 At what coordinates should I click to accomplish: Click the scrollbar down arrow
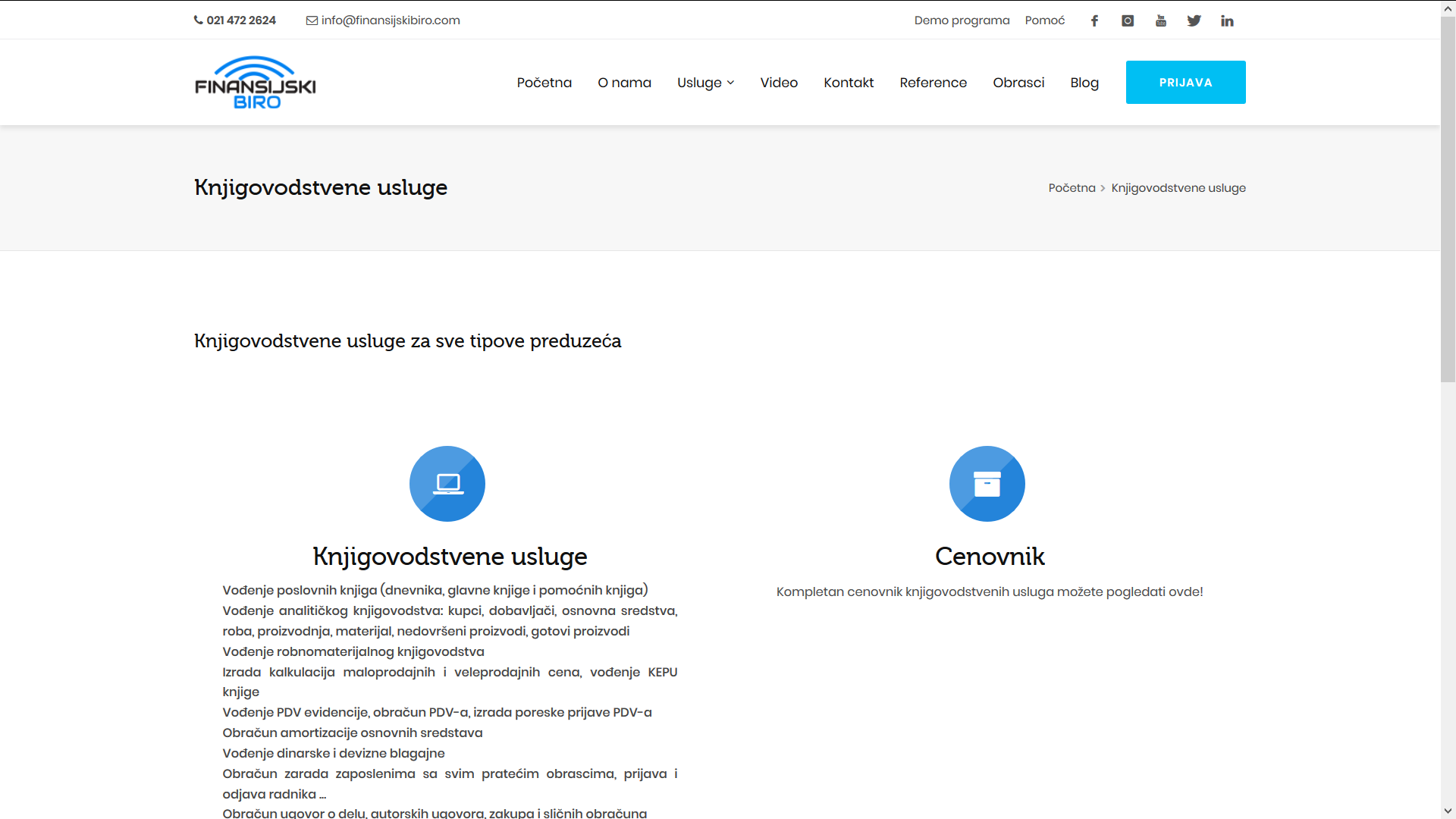coord(1448,811)
